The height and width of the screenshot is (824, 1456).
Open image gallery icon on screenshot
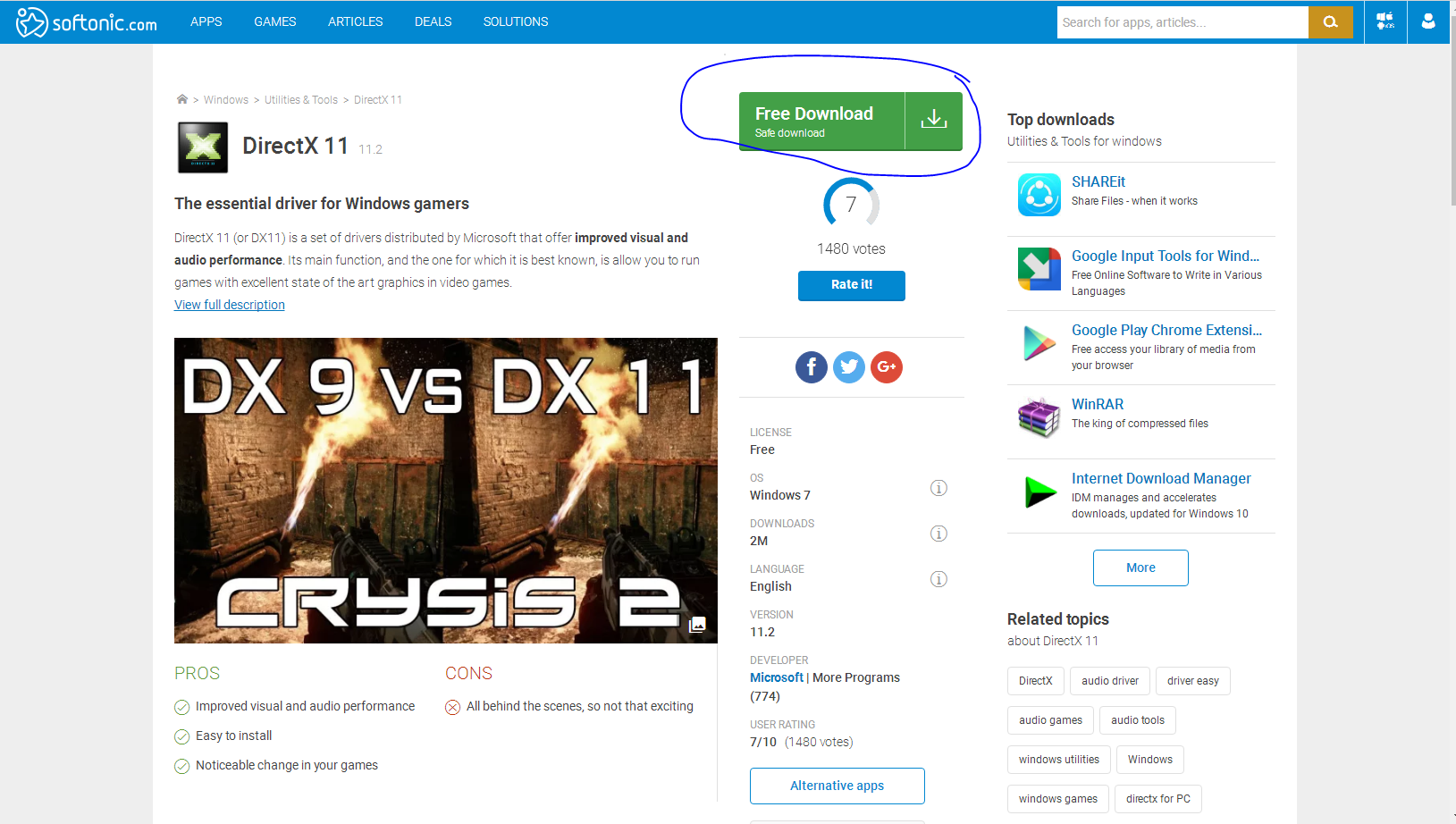click(x=698, y=625)
